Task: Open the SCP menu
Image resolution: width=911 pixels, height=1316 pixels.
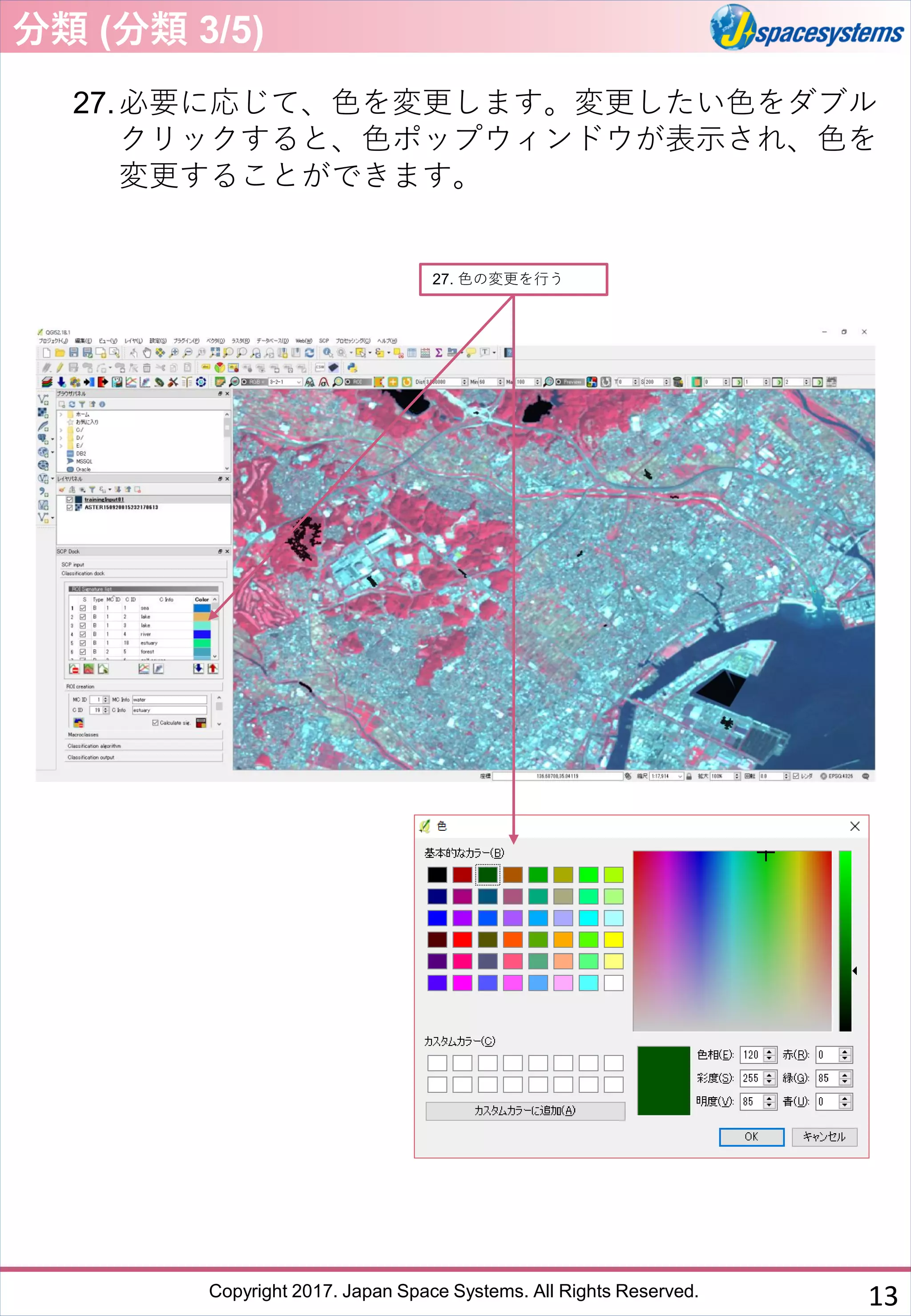Action: point(324,341)
